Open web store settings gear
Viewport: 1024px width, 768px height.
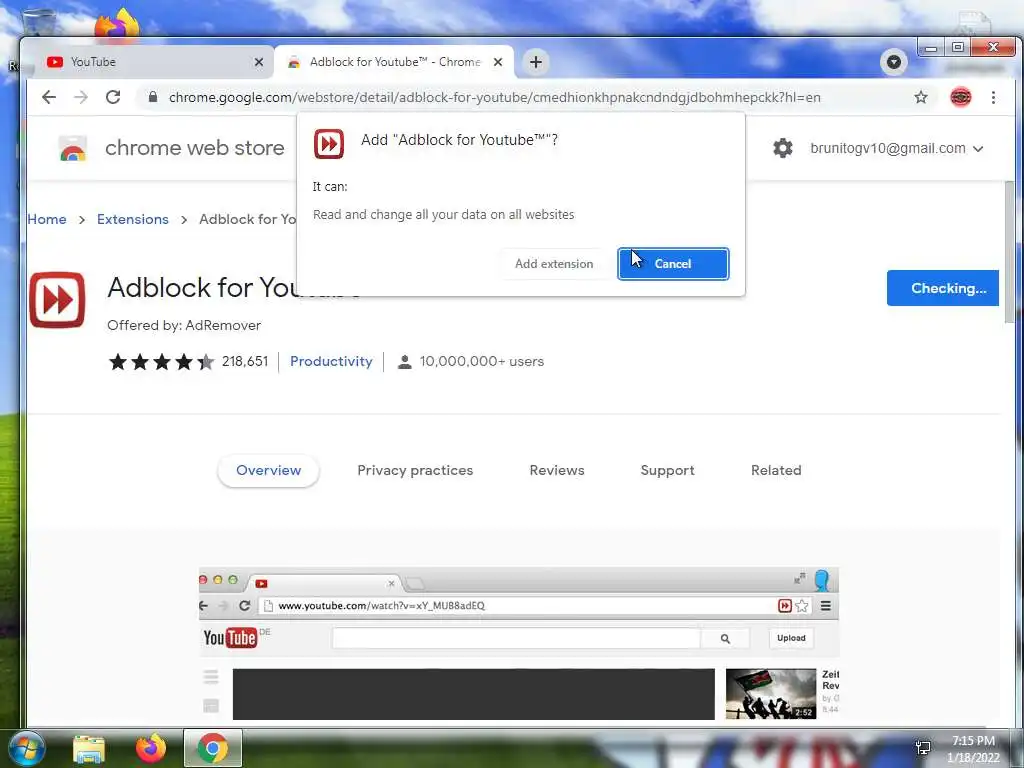pyautogui.click(x=782, y=148)
